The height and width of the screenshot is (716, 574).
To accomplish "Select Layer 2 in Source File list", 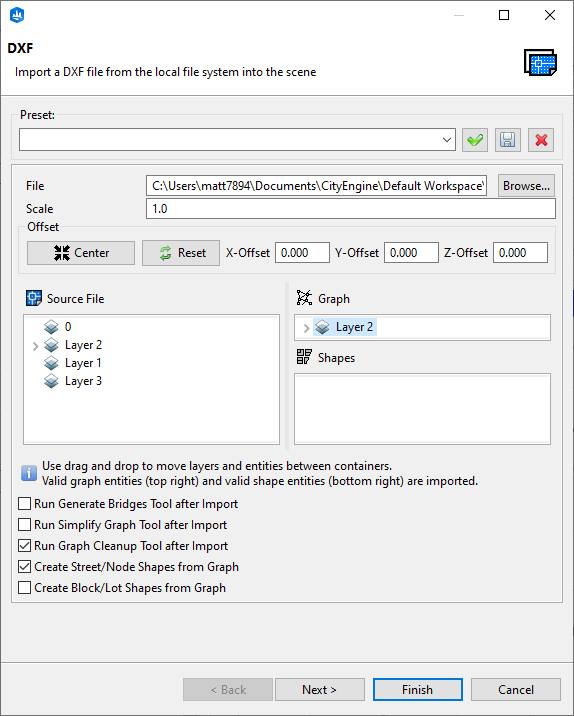I will (x=83, y=345).
